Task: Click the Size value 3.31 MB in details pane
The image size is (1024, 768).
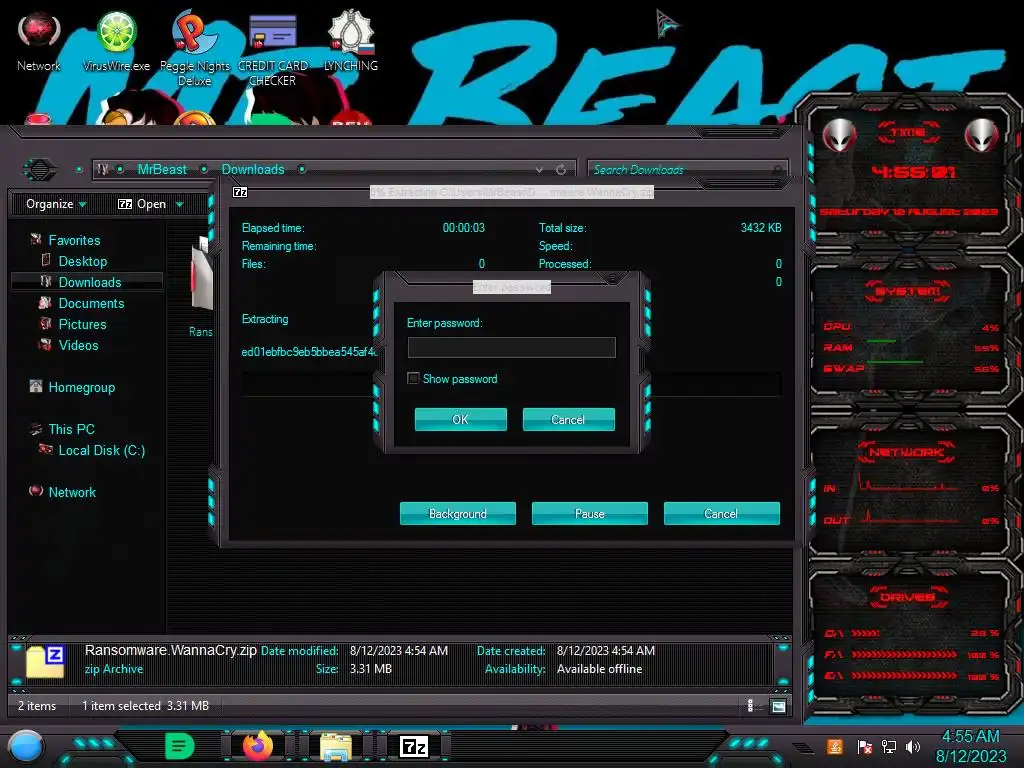Action: point(370,669)
